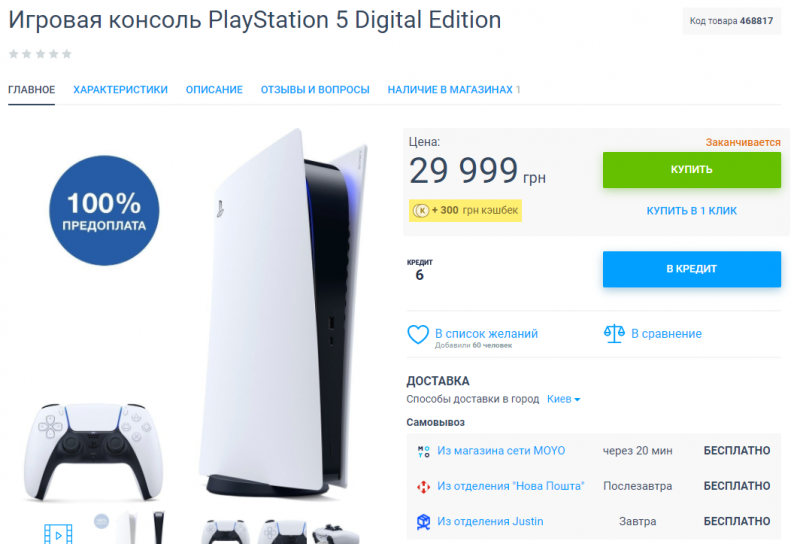The height and width of the screenshot is (544, 800).
Task: Click the MOYO store pickup icon
Action: coord(423,451)
